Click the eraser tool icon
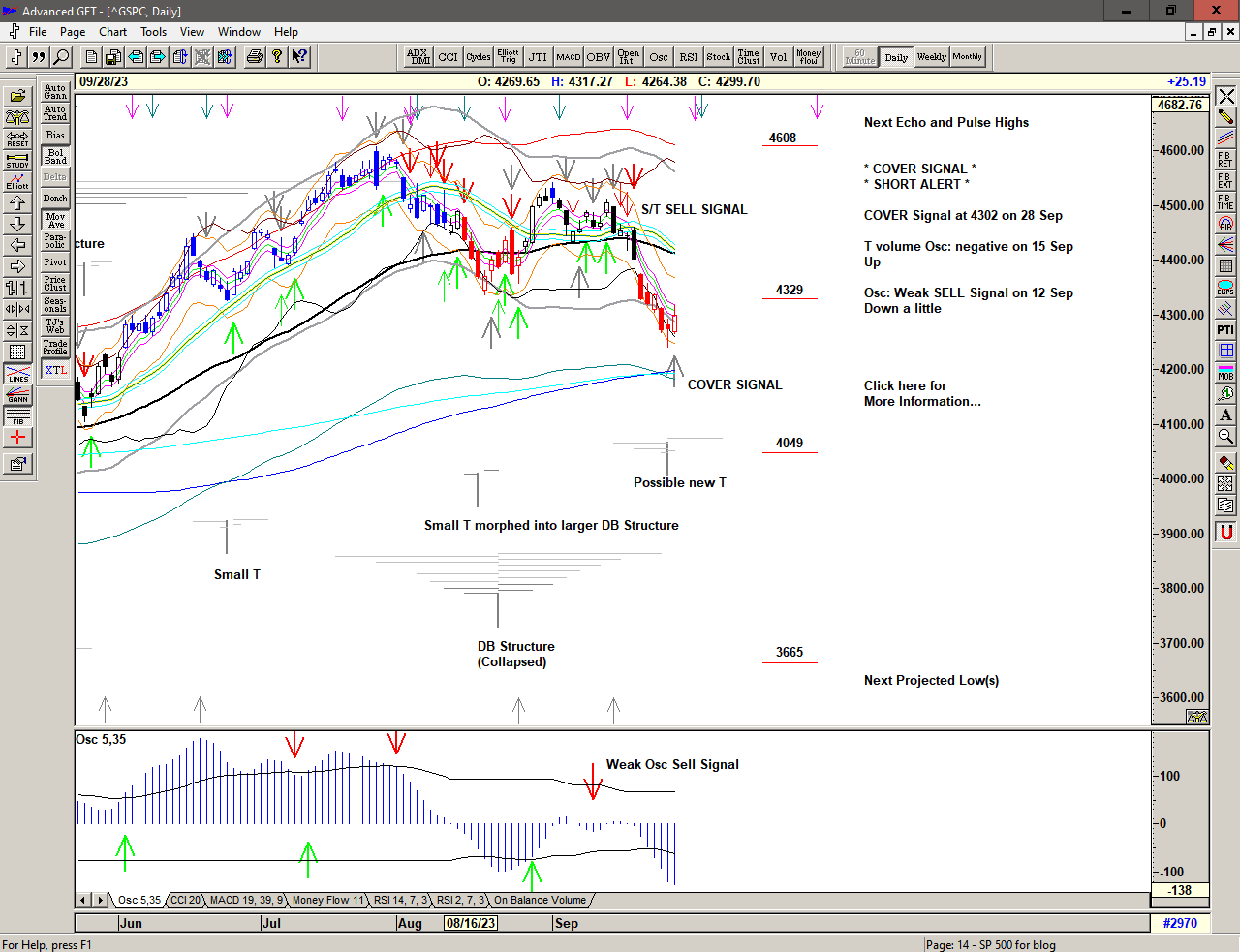 click(x=1225, y=463)
